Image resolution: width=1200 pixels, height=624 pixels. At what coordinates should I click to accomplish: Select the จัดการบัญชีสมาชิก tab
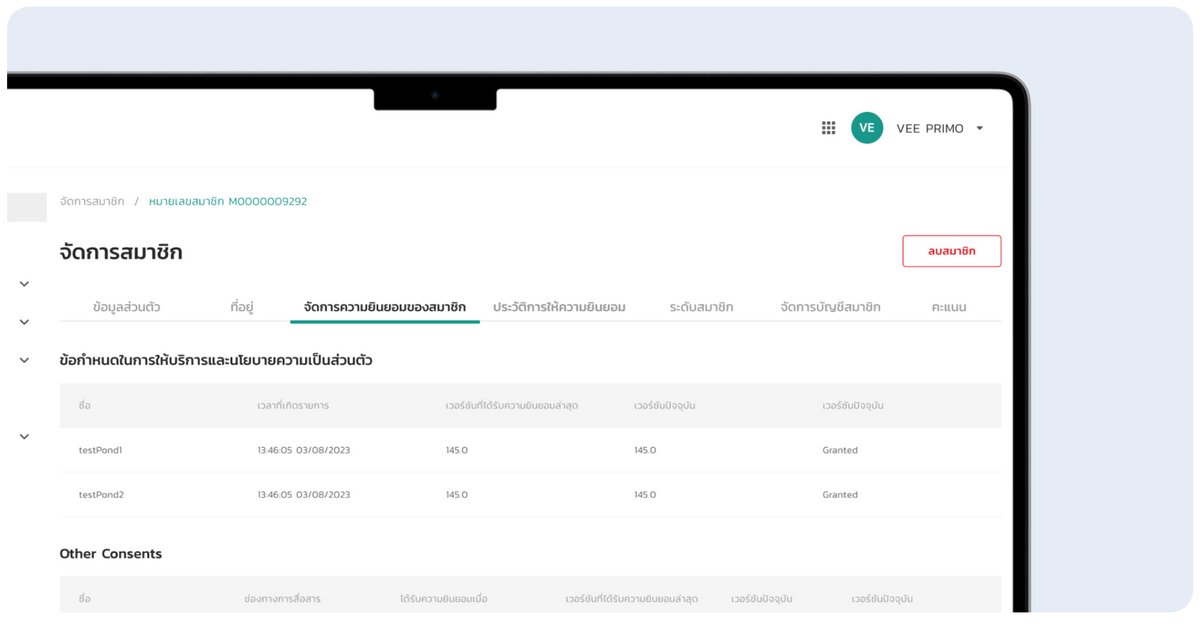(x=833, y=307)
